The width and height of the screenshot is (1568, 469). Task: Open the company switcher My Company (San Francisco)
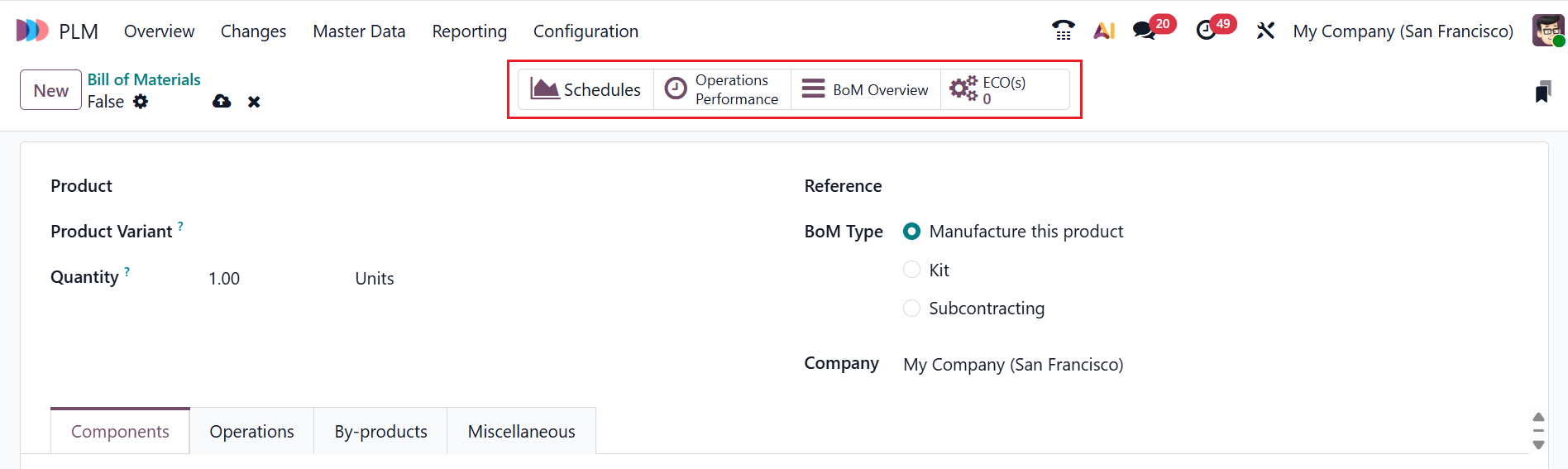click(1403, 31)
